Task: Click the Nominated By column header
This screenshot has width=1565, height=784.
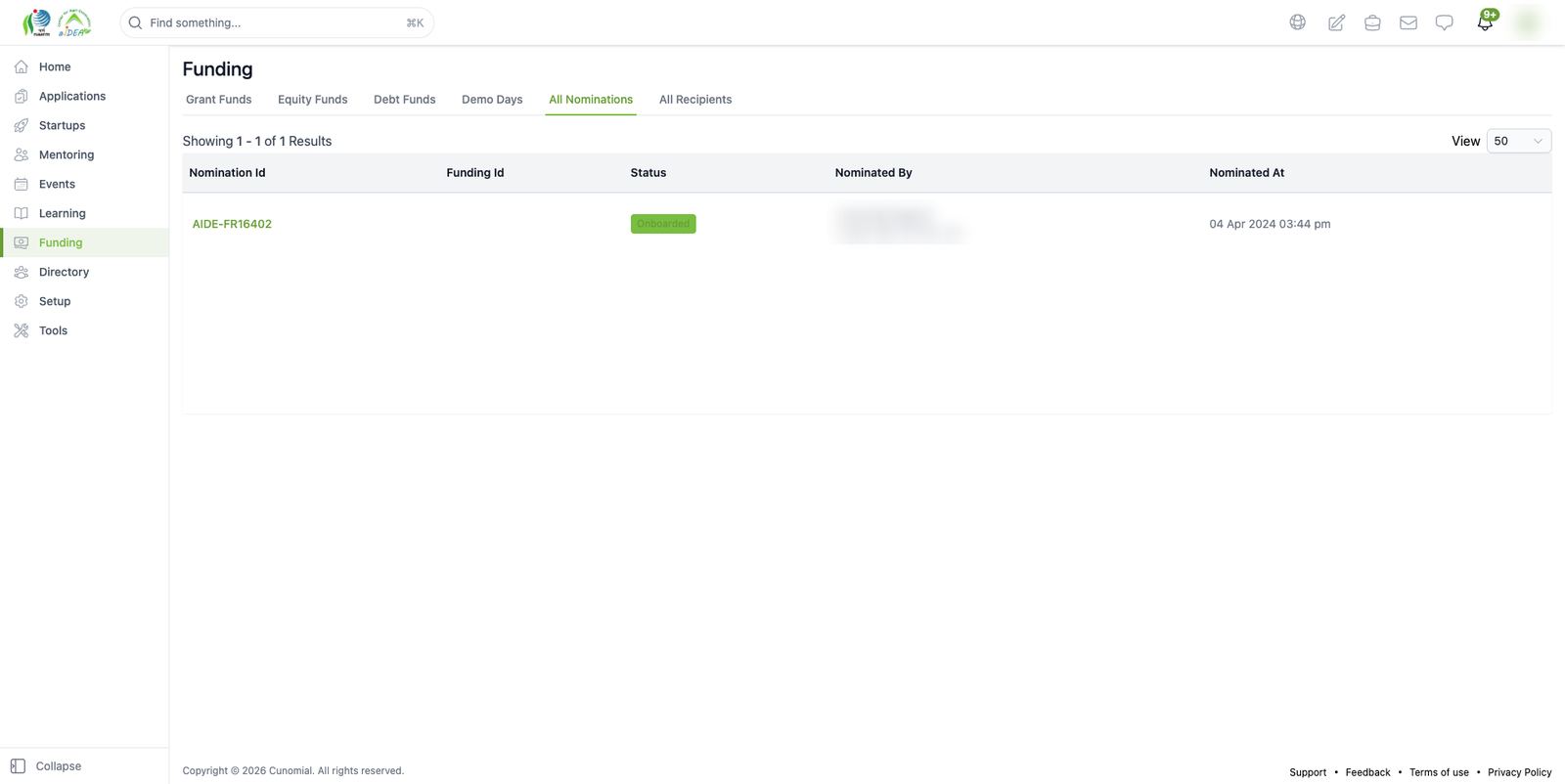Action: pyautogui.click(x=873, y=173)
